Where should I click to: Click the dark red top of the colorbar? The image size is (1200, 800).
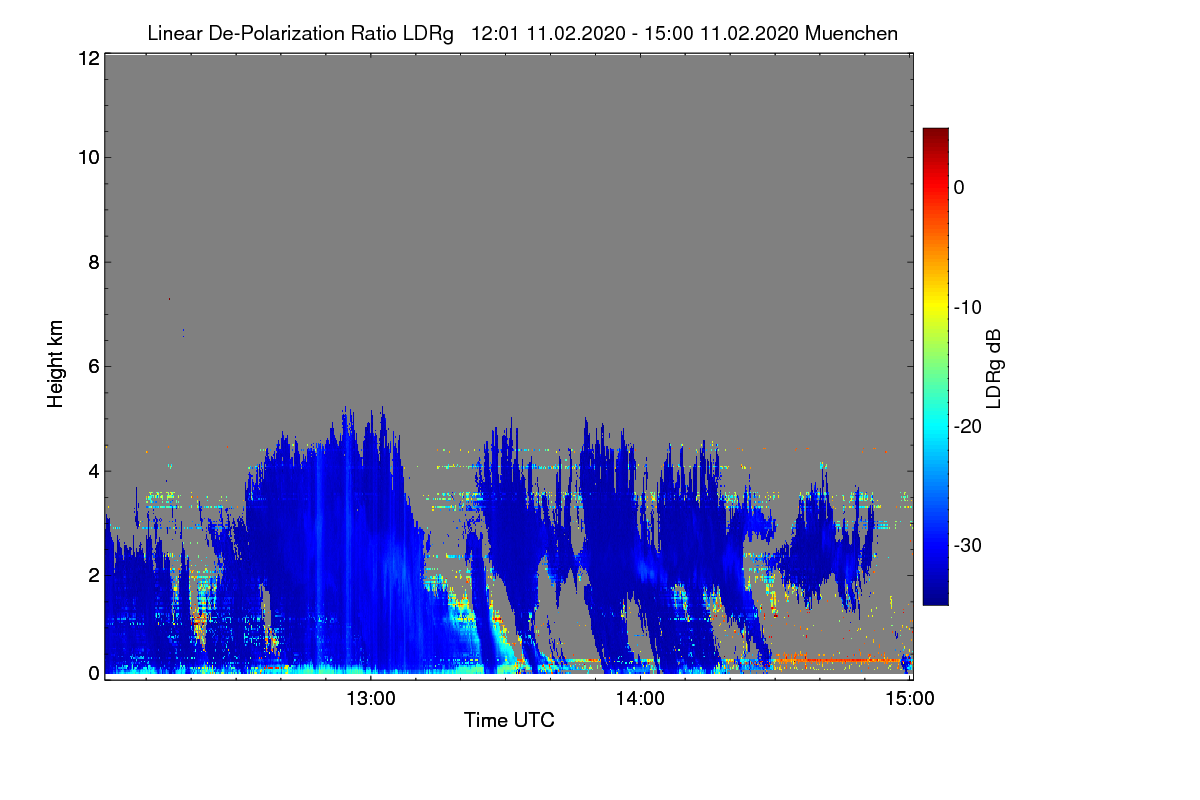click(935, 137)
